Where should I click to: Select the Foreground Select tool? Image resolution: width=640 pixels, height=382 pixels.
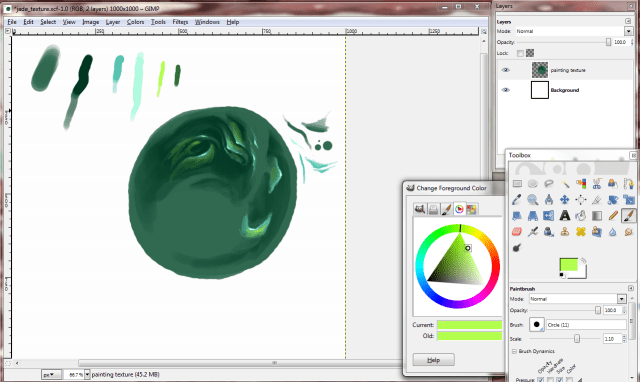[x=613, y=184]
